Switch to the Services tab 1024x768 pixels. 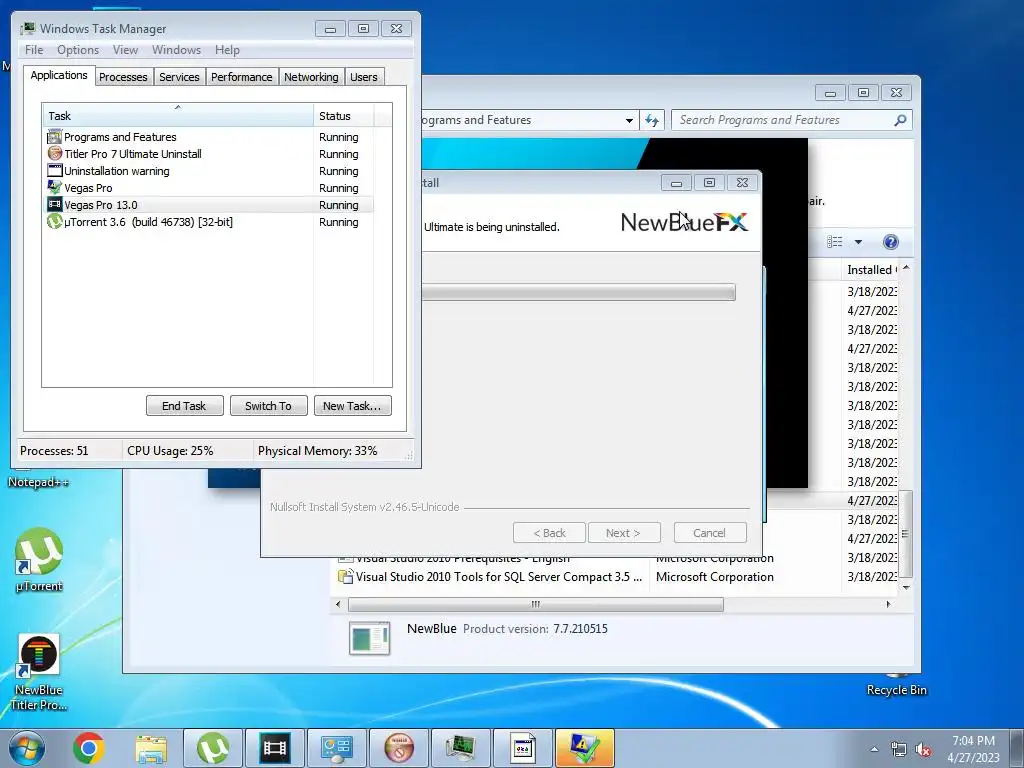point(179,77)
